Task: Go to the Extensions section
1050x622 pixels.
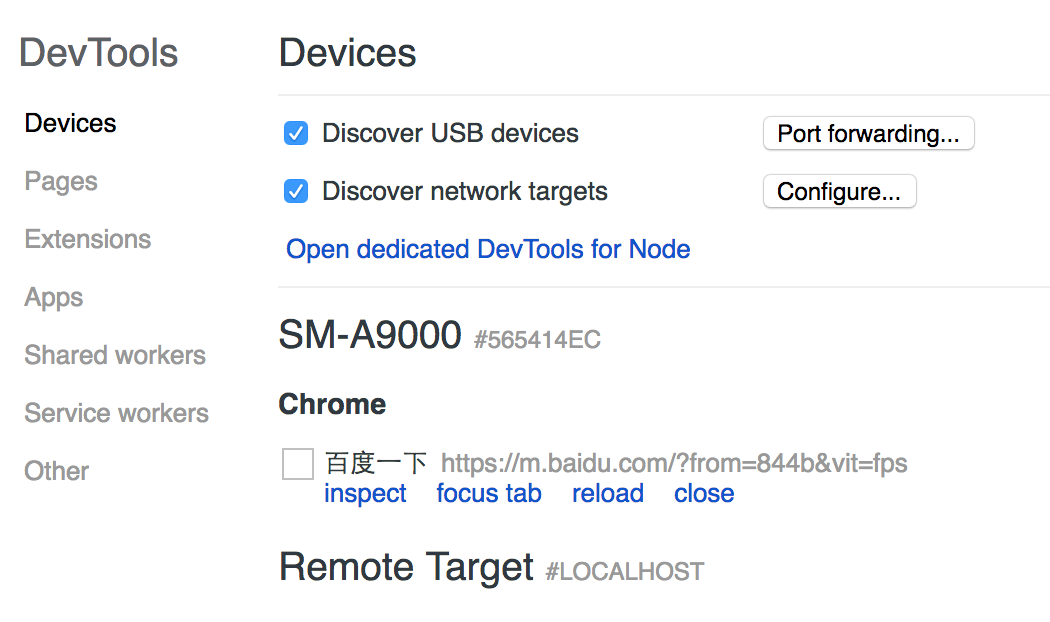Action: [88, 239]
